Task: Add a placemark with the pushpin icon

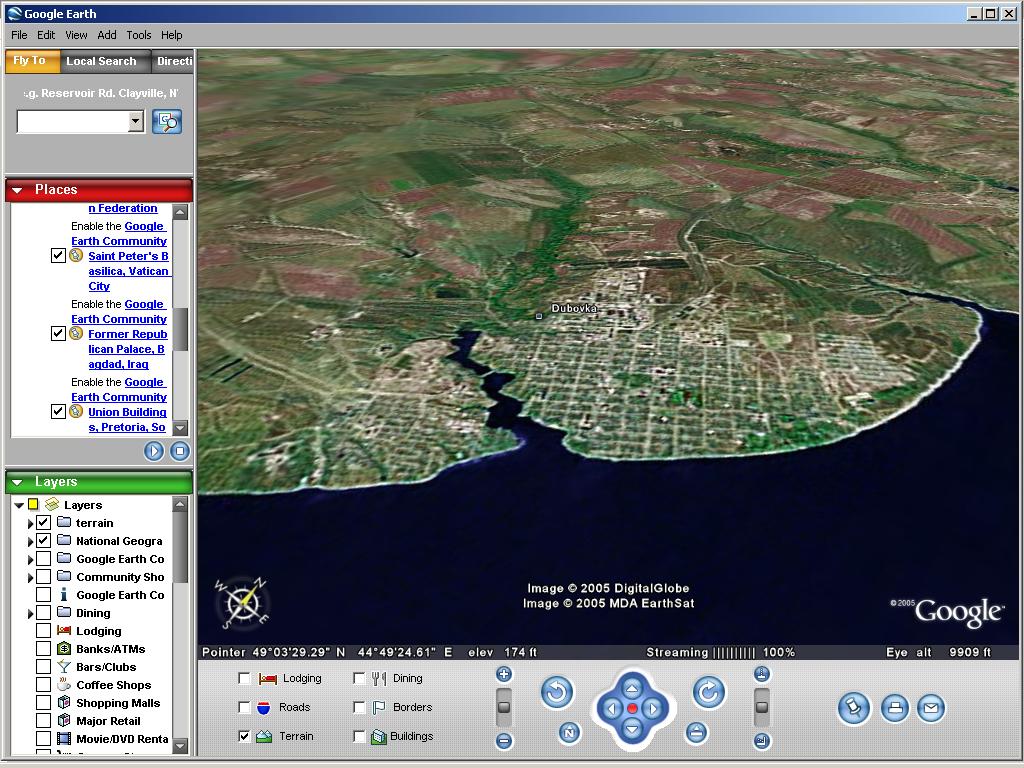Action: [854, 708]
